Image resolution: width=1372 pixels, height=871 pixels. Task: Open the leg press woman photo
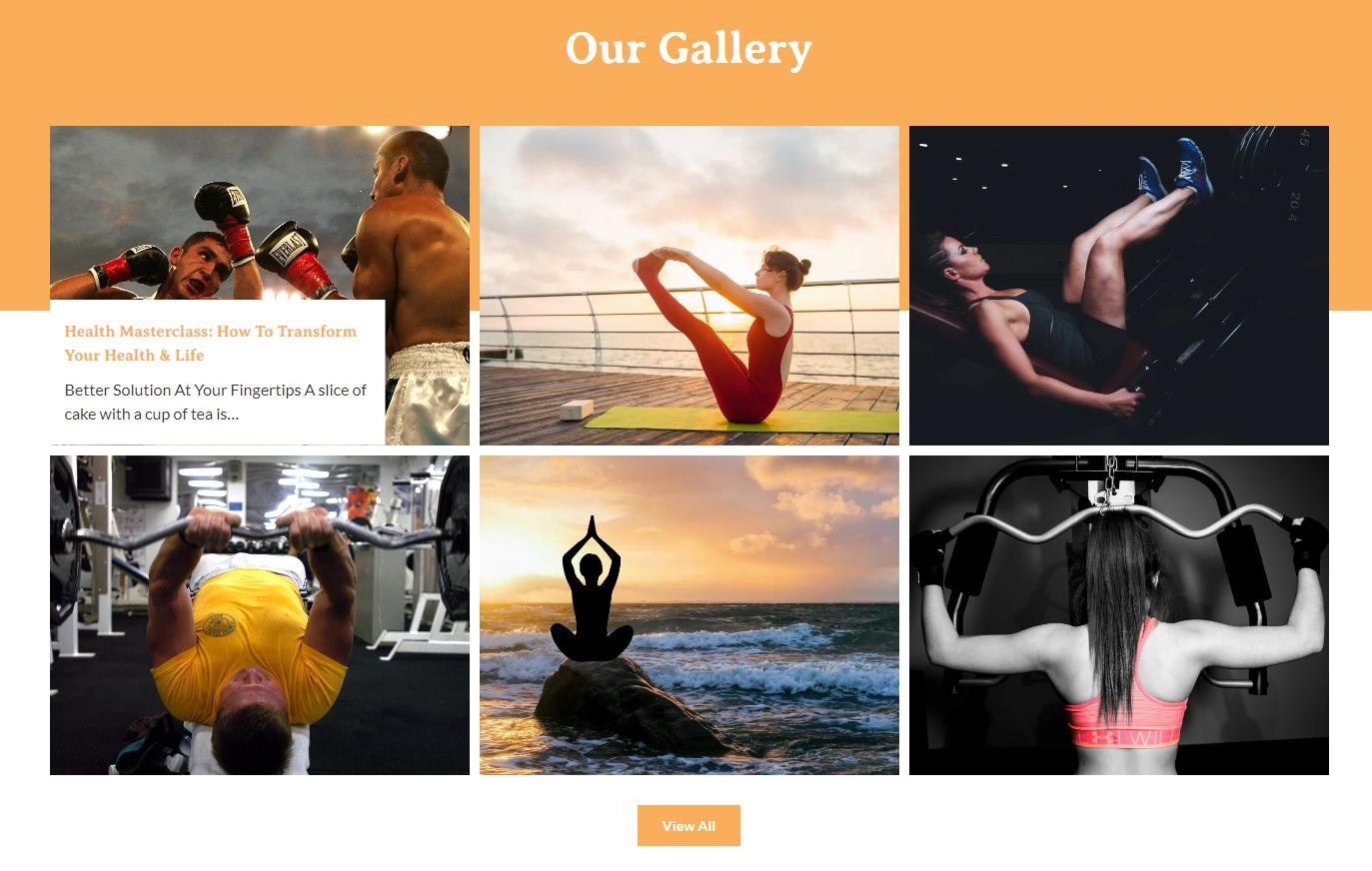point(1119,286)
